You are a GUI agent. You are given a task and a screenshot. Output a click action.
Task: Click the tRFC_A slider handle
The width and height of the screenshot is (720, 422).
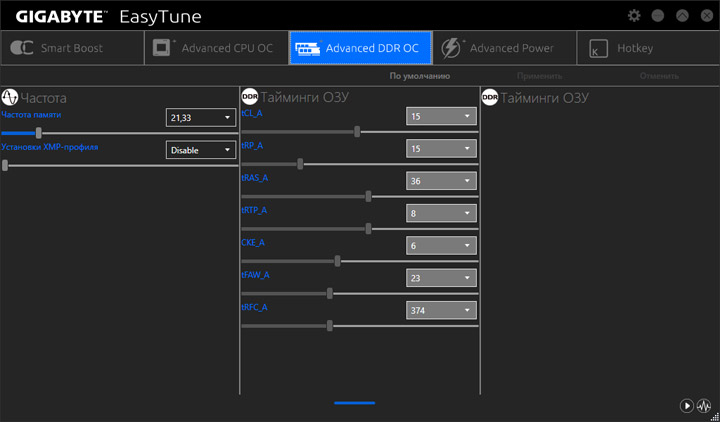click(330, 326)
